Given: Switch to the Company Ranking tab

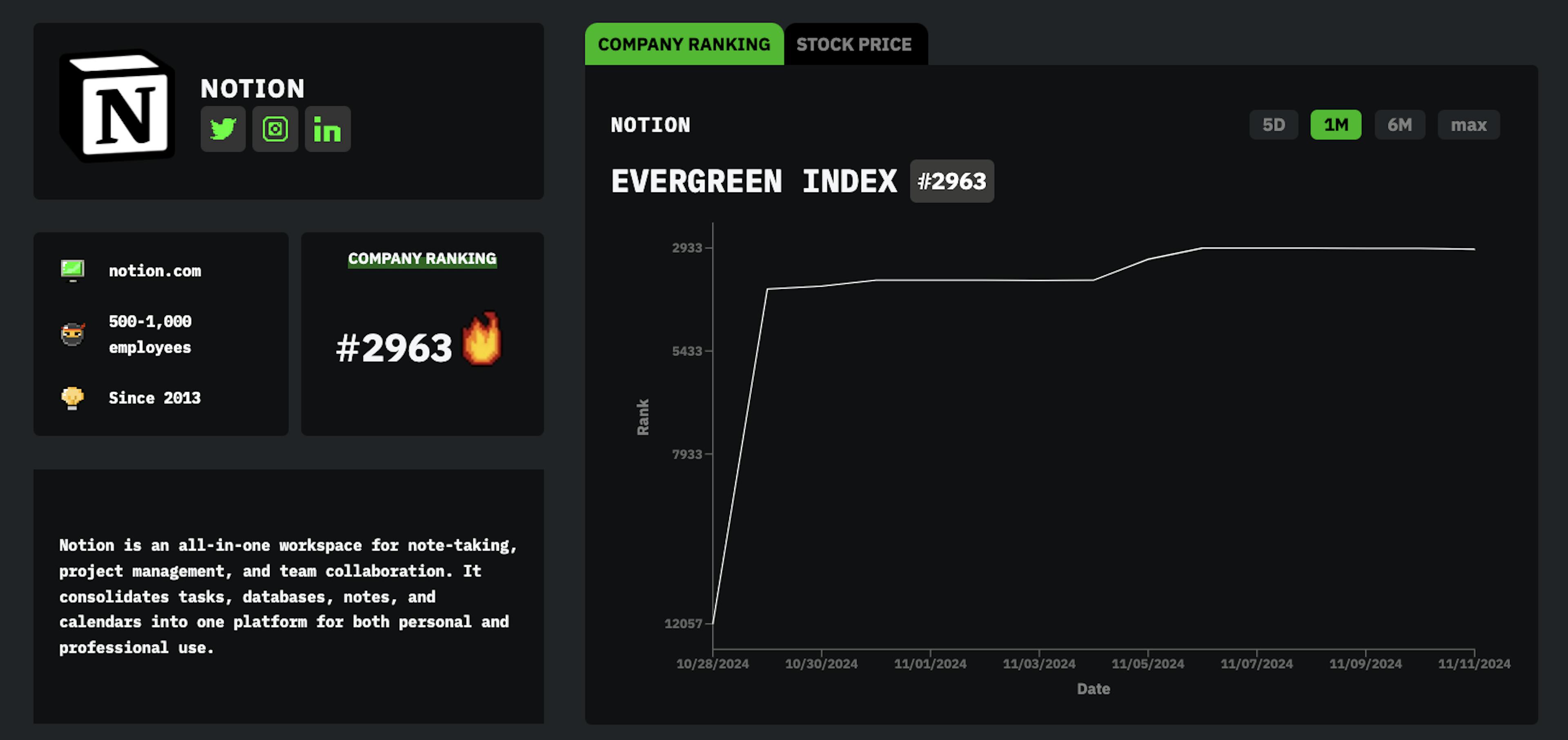Looking at the screenshot, I should (684, 45).
